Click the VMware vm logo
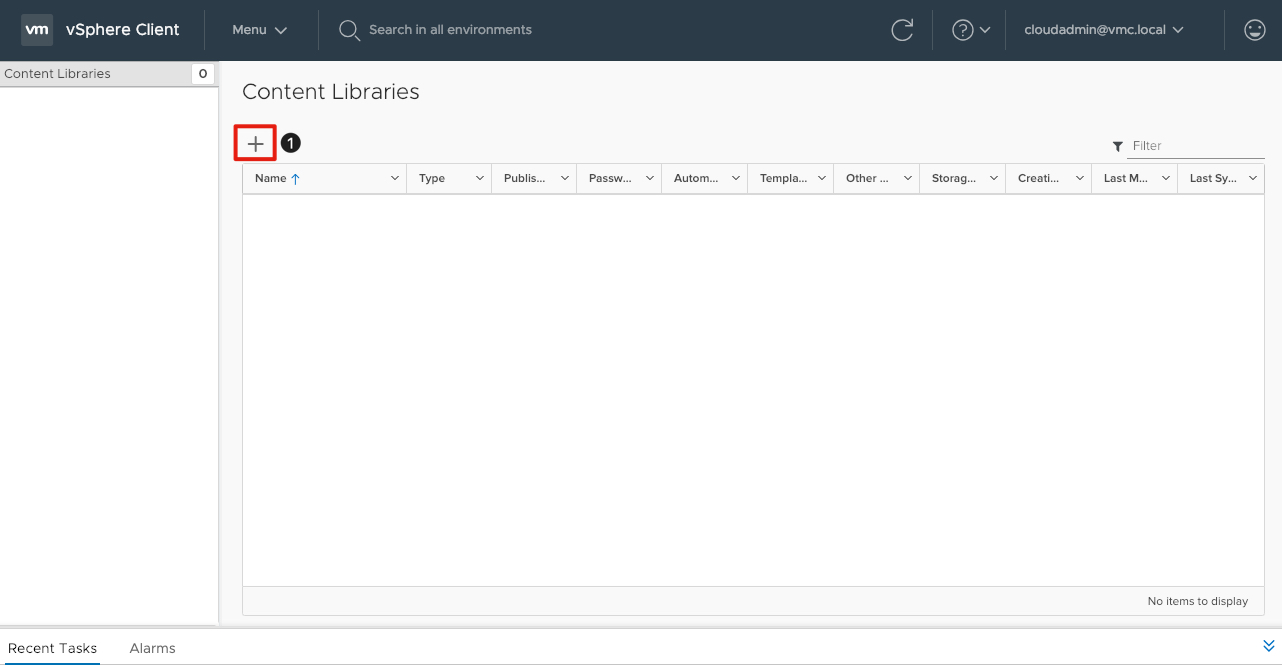1282x665 pixels. click(x=37, y=30)
